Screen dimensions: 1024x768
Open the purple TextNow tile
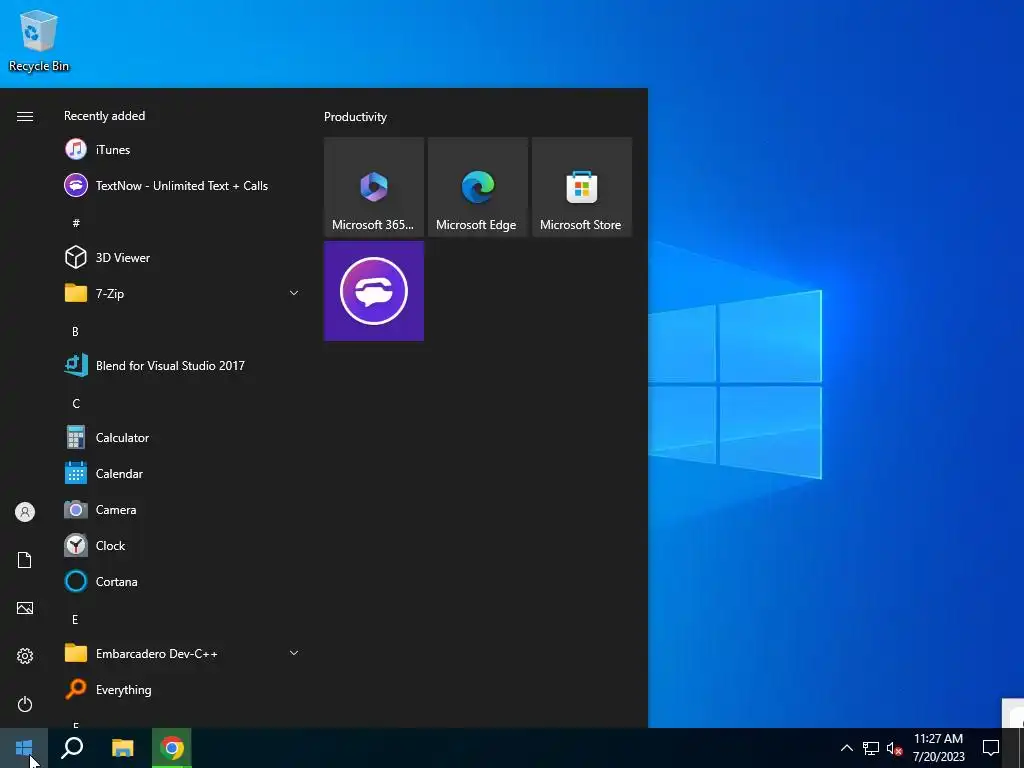tap(374, 291)
